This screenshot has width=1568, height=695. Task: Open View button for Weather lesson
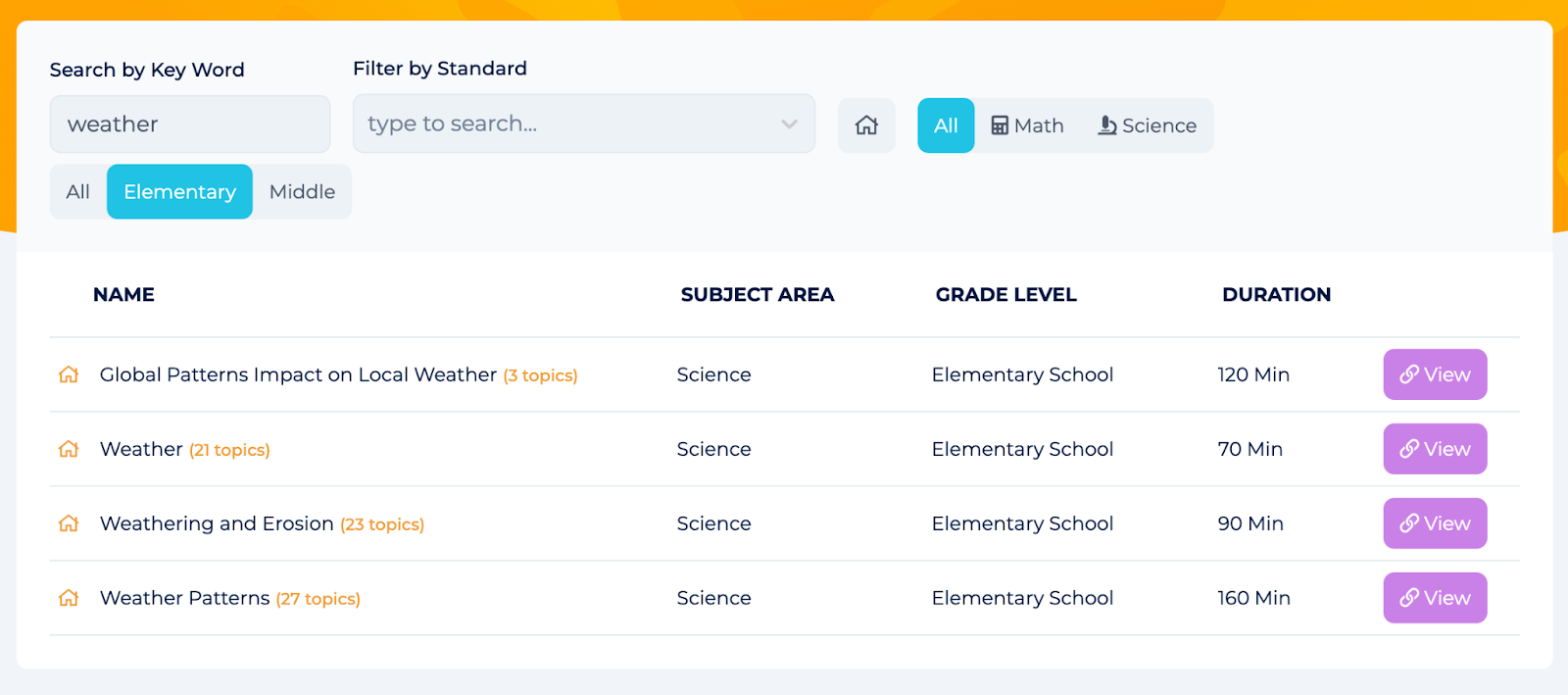pos(1435,449)
